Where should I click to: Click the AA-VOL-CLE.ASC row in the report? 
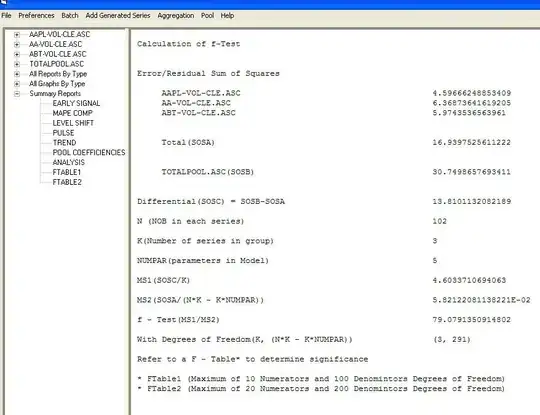(x=196, y=103)
